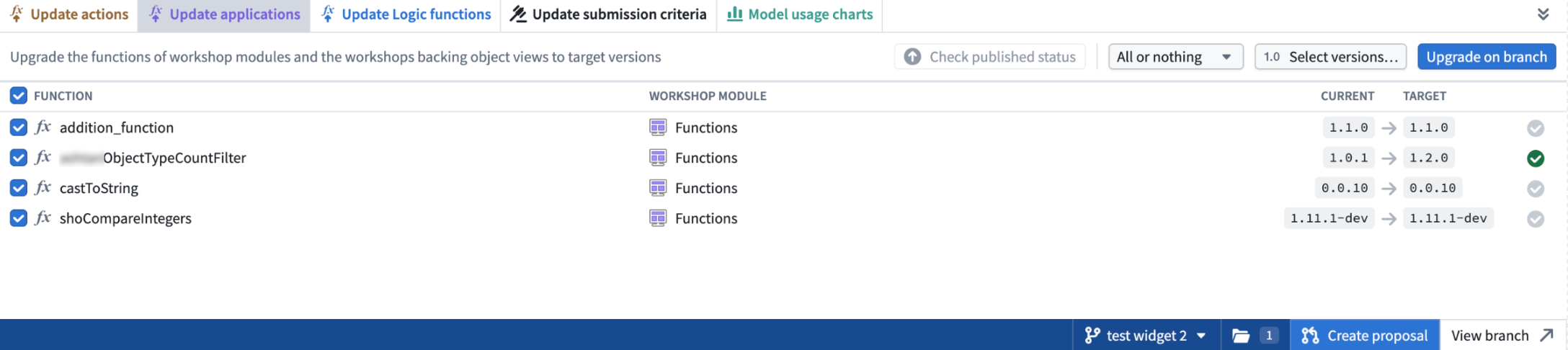Click the shoCompareIntegers function name
This screenshot has height=350, width=1568.
[x=125, y=218]
